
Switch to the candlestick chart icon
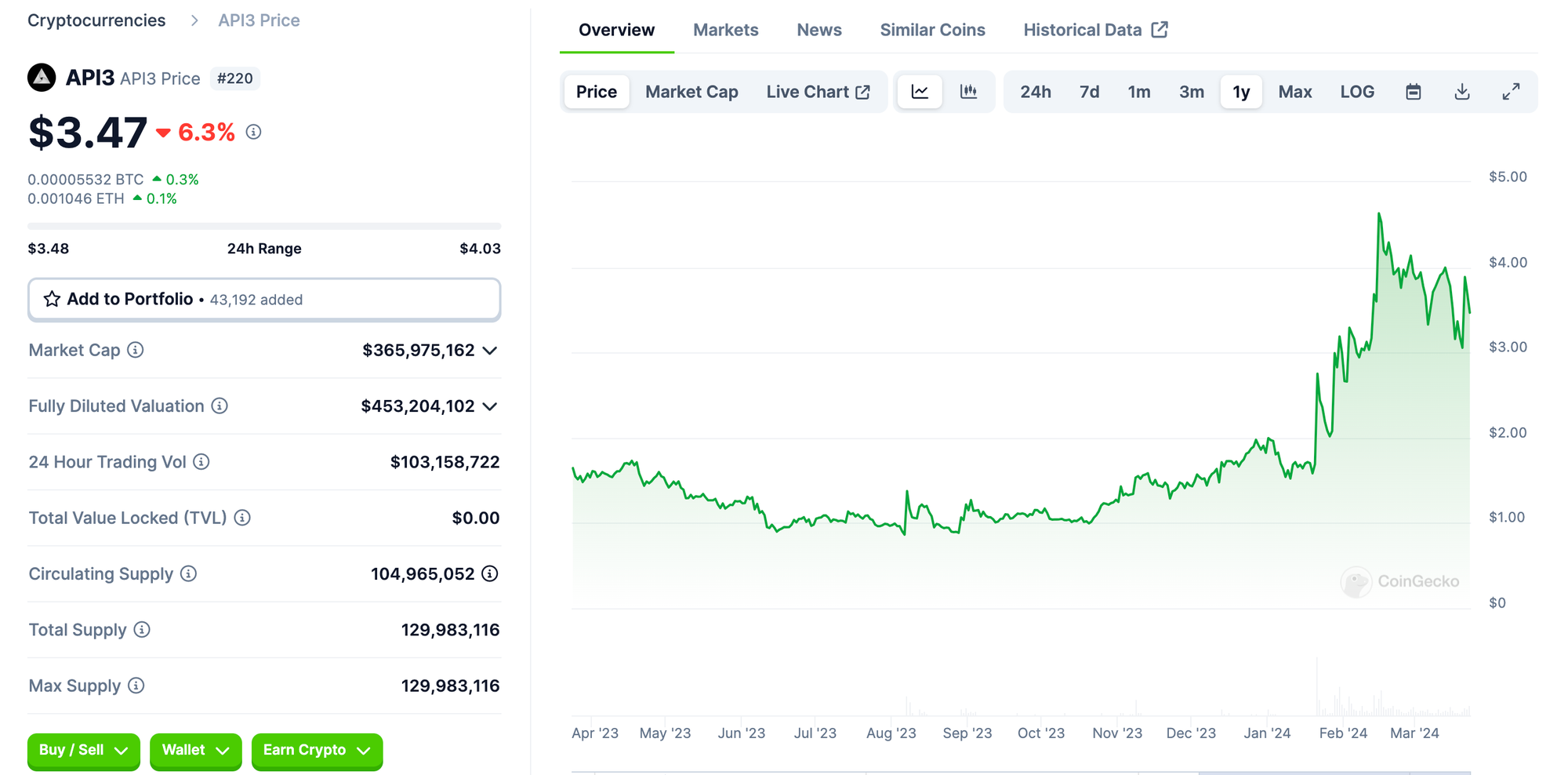click(x=968, y=92)
